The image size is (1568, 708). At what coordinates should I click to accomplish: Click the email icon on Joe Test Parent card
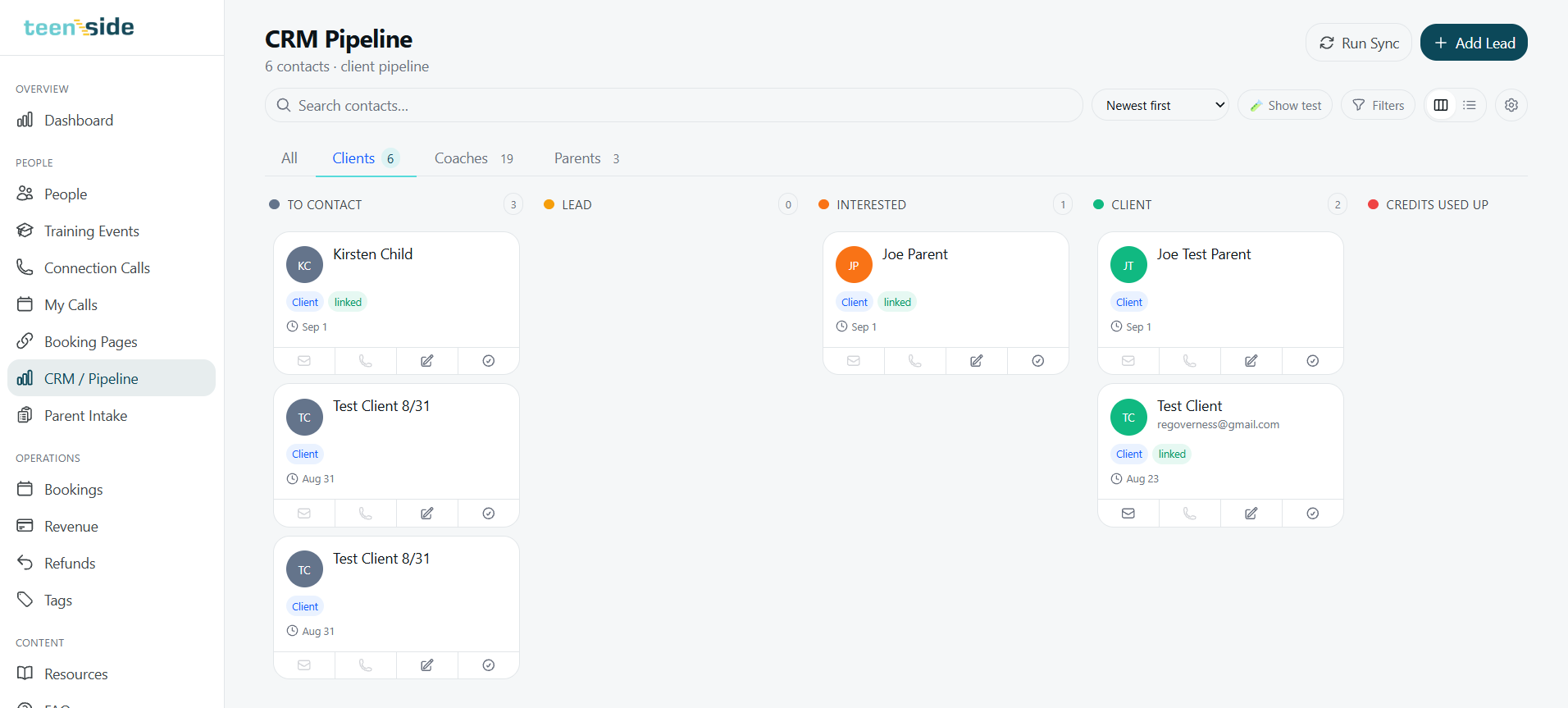coord(1128,361)
